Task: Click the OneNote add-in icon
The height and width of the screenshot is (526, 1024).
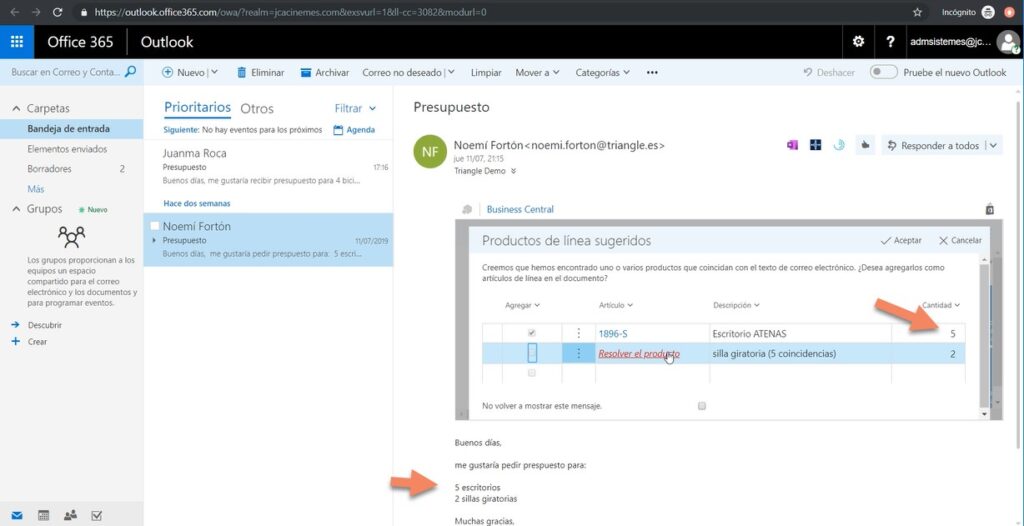Action: pos(792,145)
